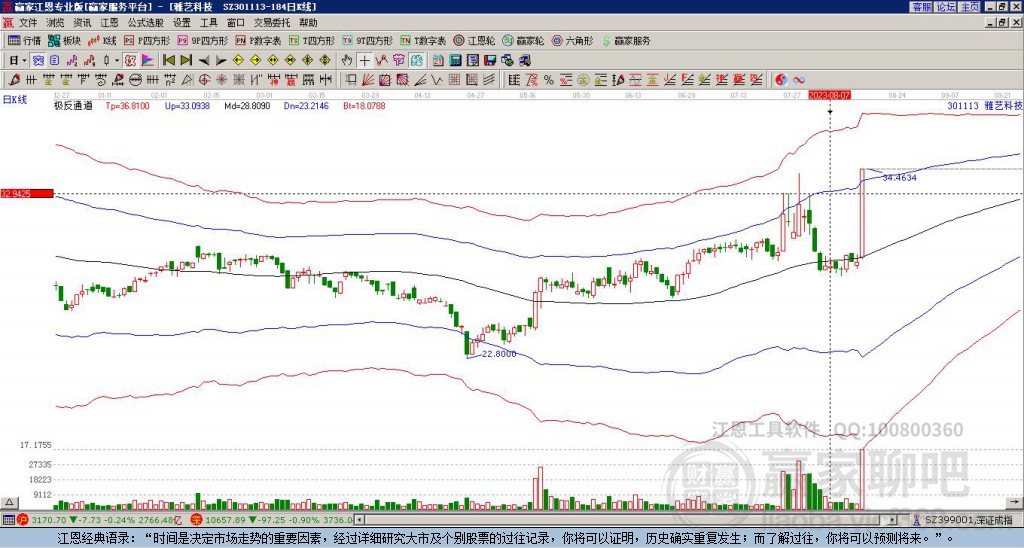This screenshot has width=1024, height=548.
Task: Open the P四方形 tool
Action: (147, 40)
